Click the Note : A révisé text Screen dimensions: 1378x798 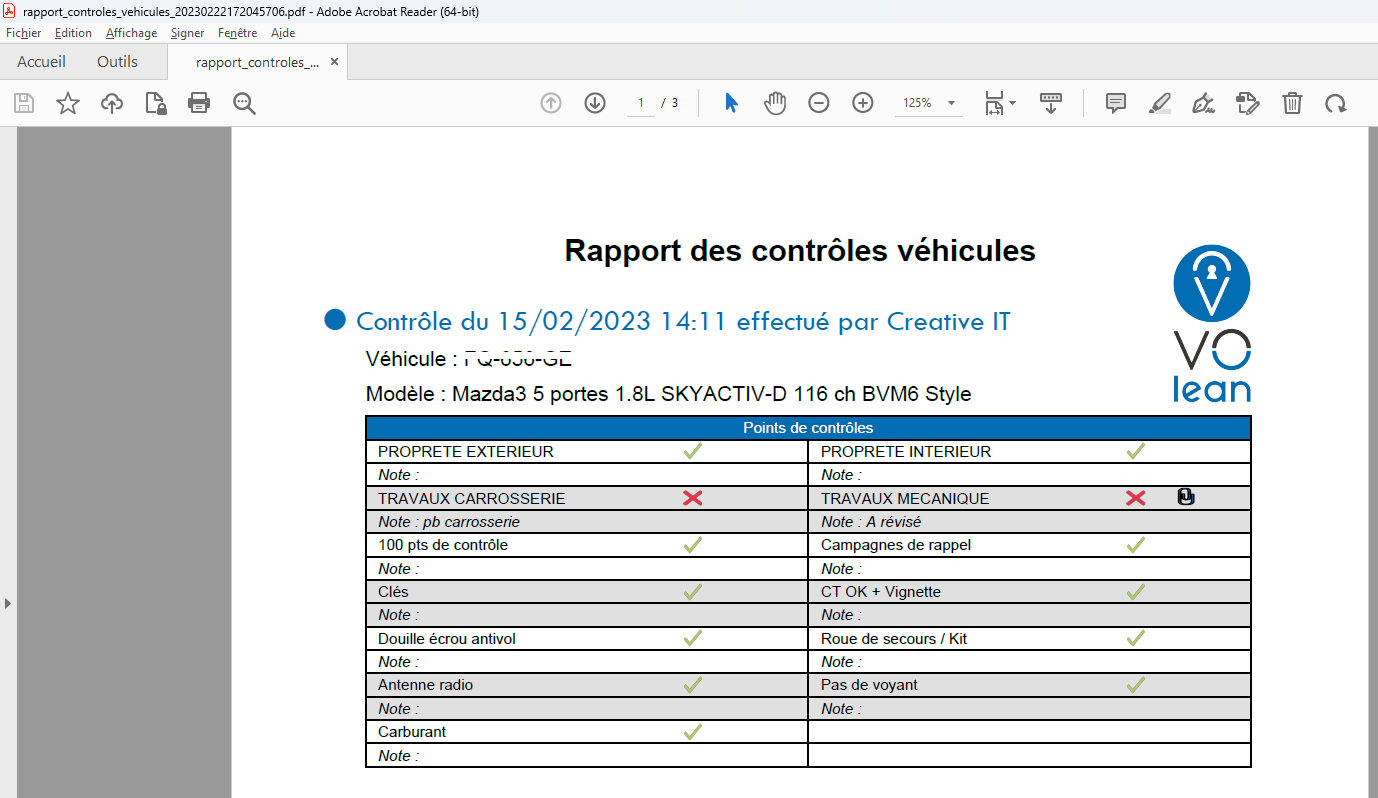871,522
